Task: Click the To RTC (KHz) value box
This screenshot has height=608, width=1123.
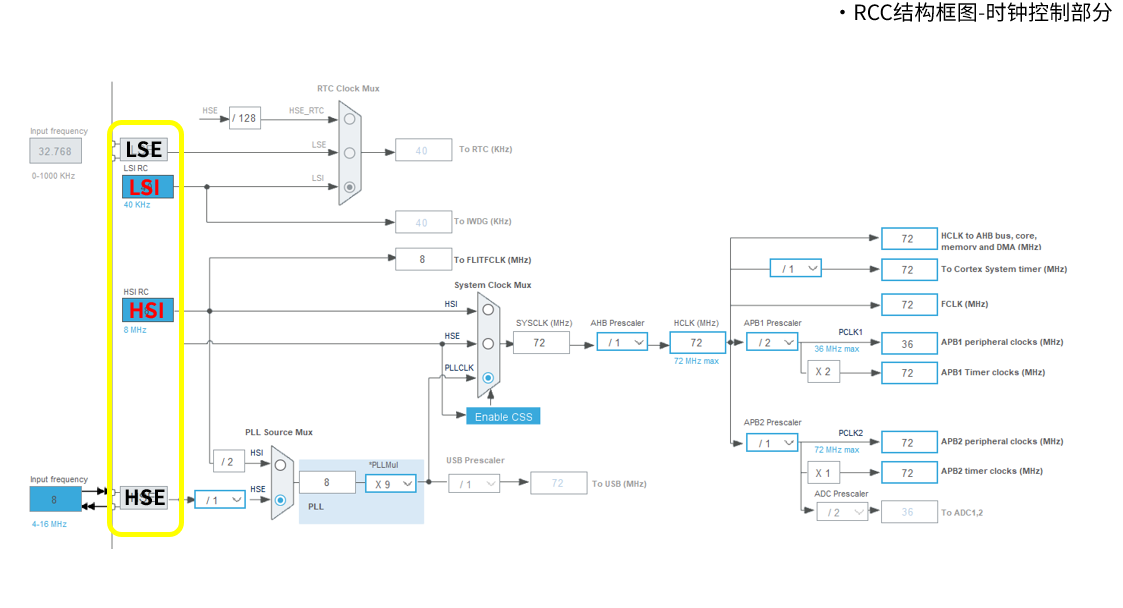Action: [423, 150]
